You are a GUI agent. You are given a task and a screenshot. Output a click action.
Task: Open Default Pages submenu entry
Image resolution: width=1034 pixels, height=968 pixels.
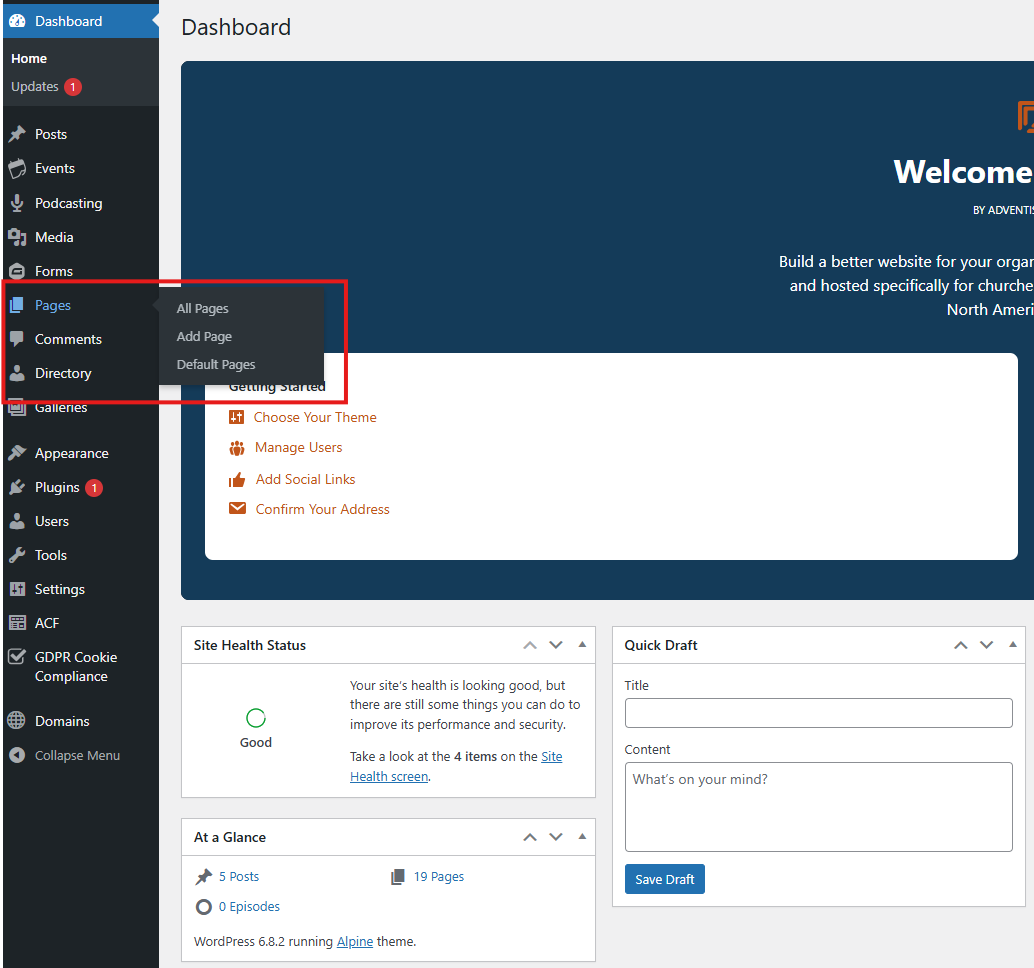[x=216, y=365]
